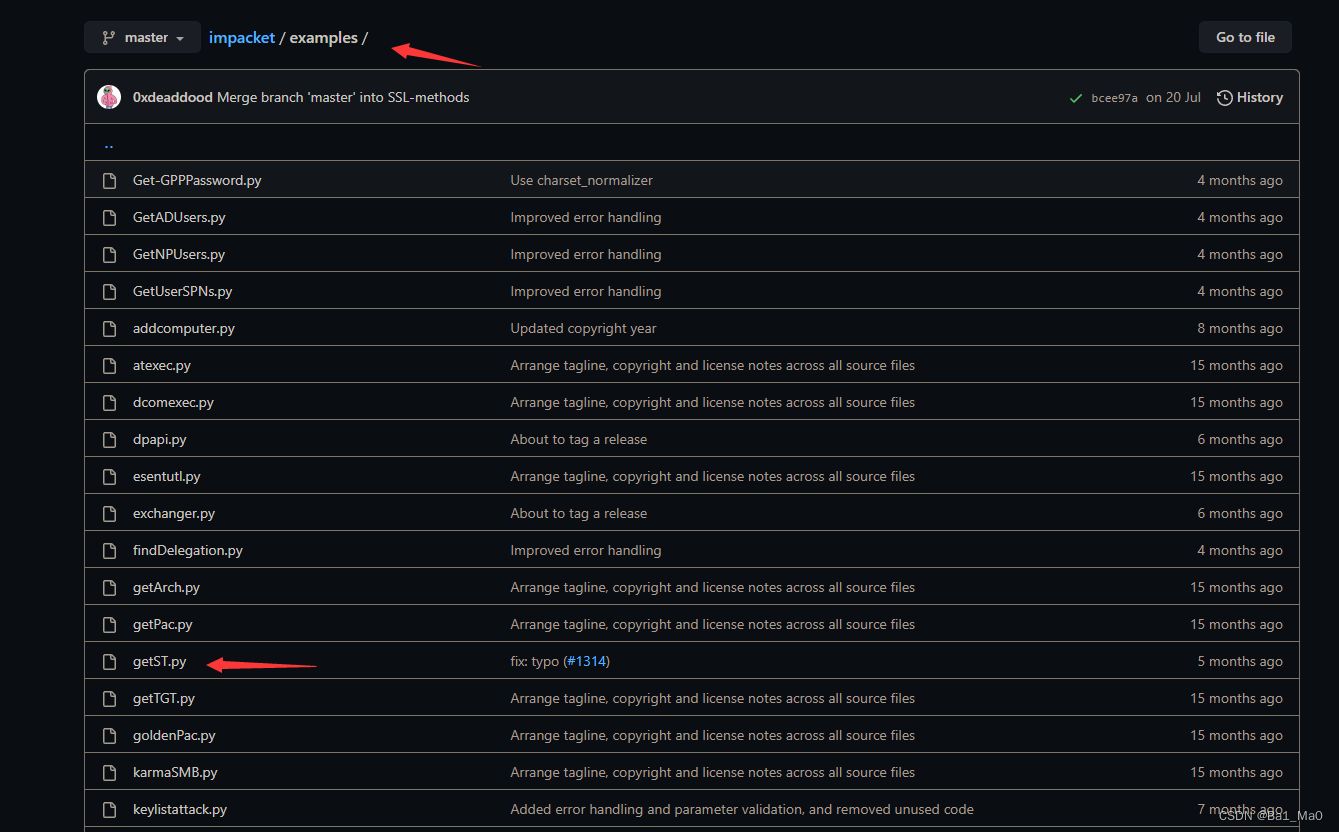
Task: Click the file icon beside addcomputer.py
Action: [x=110, y=328]
